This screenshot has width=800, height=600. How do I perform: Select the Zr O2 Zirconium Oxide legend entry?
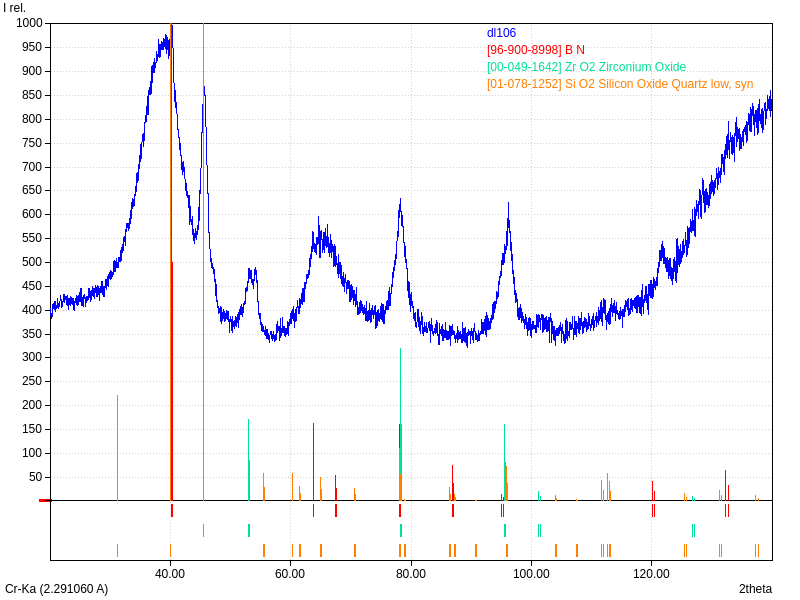coord(586,67)
